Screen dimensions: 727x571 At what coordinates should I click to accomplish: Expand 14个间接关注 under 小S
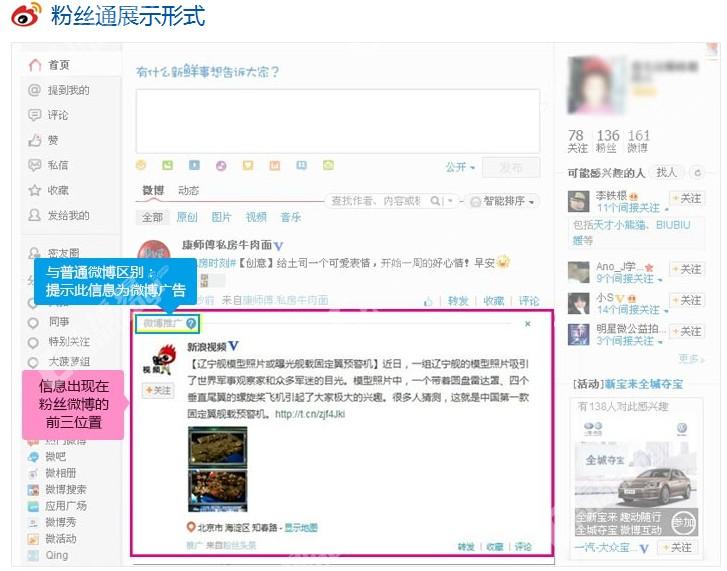click(632, 310)
